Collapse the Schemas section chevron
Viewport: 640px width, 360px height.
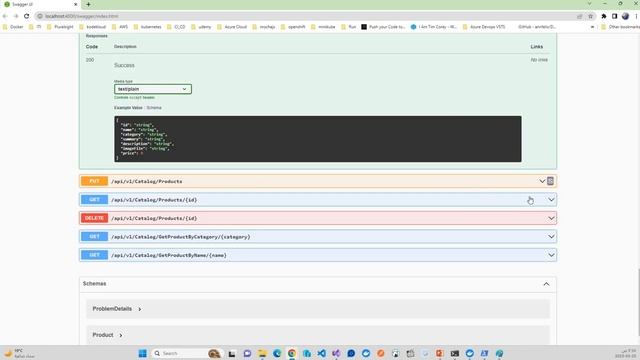[546, 284]
